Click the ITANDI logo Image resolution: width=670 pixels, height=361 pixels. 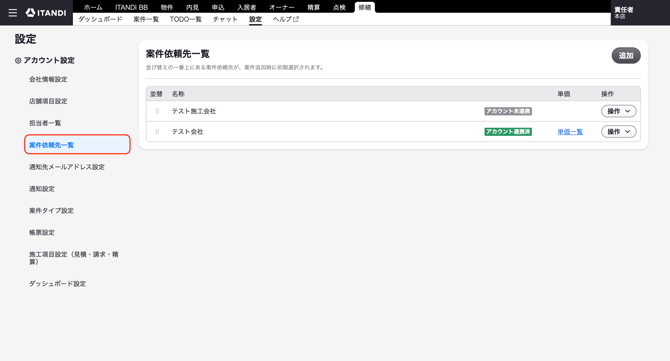46,13
